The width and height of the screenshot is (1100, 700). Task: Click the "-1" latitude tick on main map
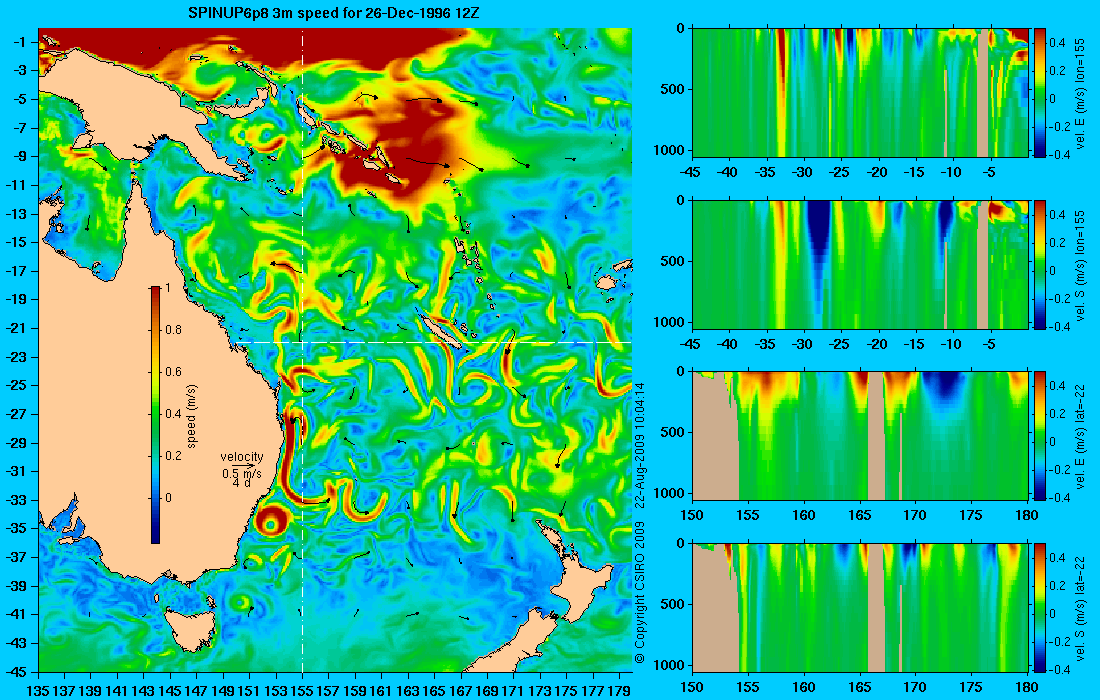21,41
